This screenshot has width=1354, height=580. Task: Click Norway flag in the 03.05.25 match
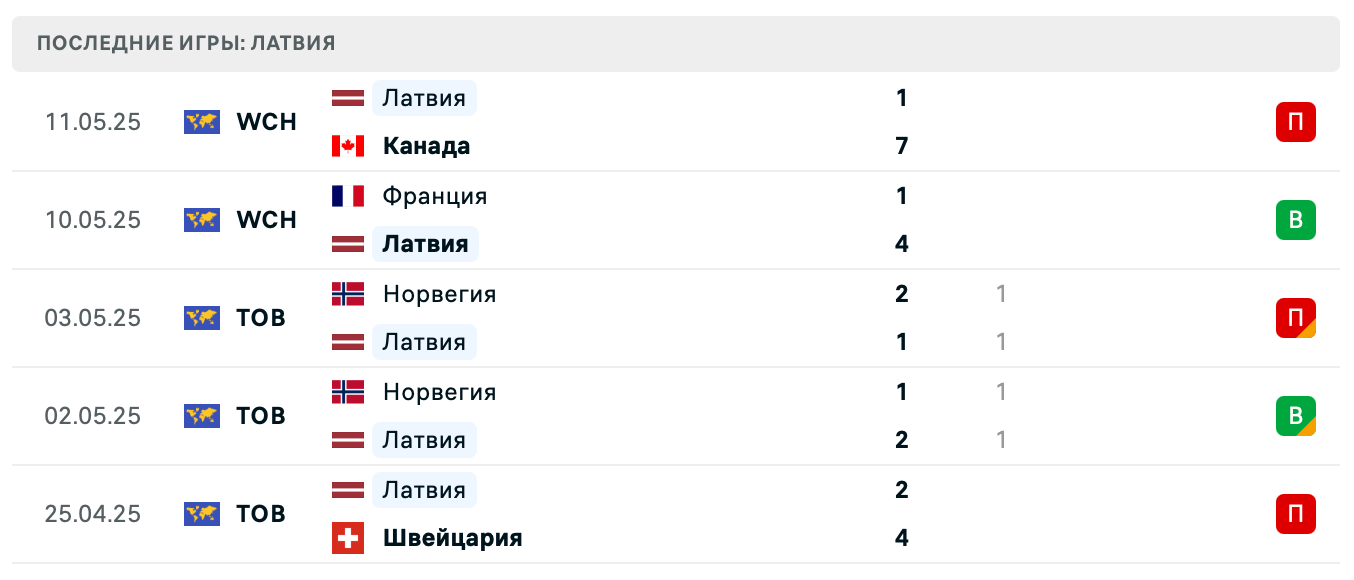click(348, 294)
